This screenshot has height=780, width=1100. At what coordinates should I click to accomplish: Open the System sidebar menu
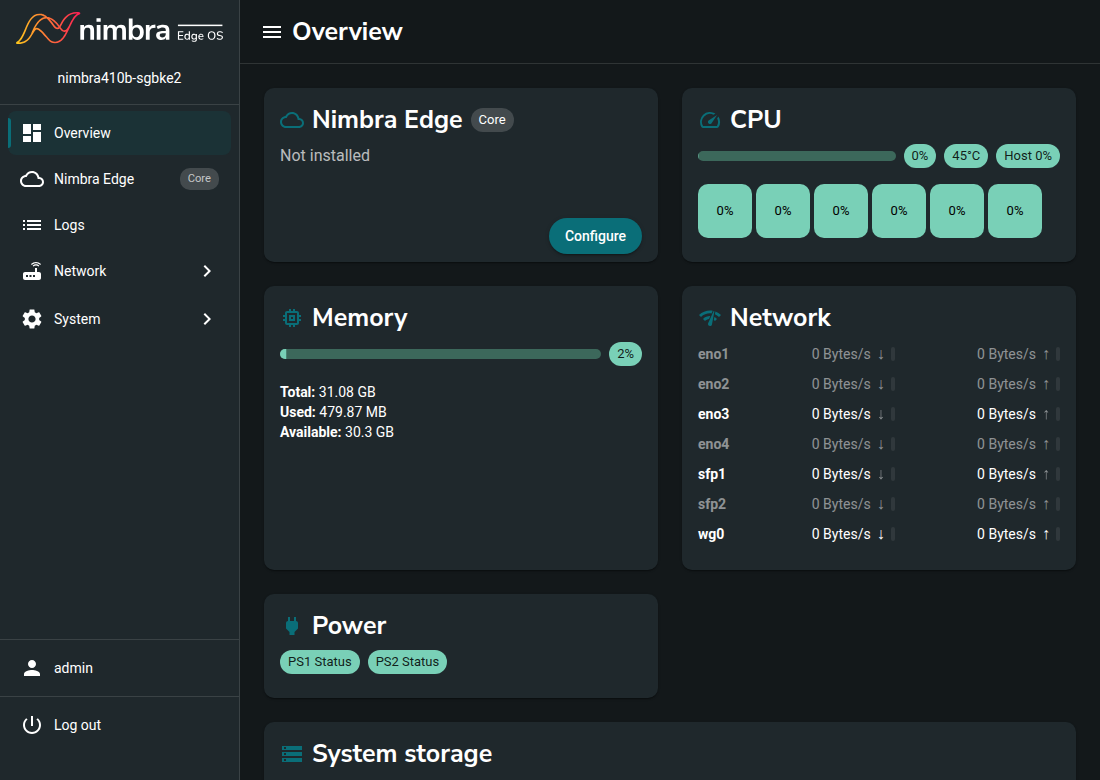click(x=119, y=319)
